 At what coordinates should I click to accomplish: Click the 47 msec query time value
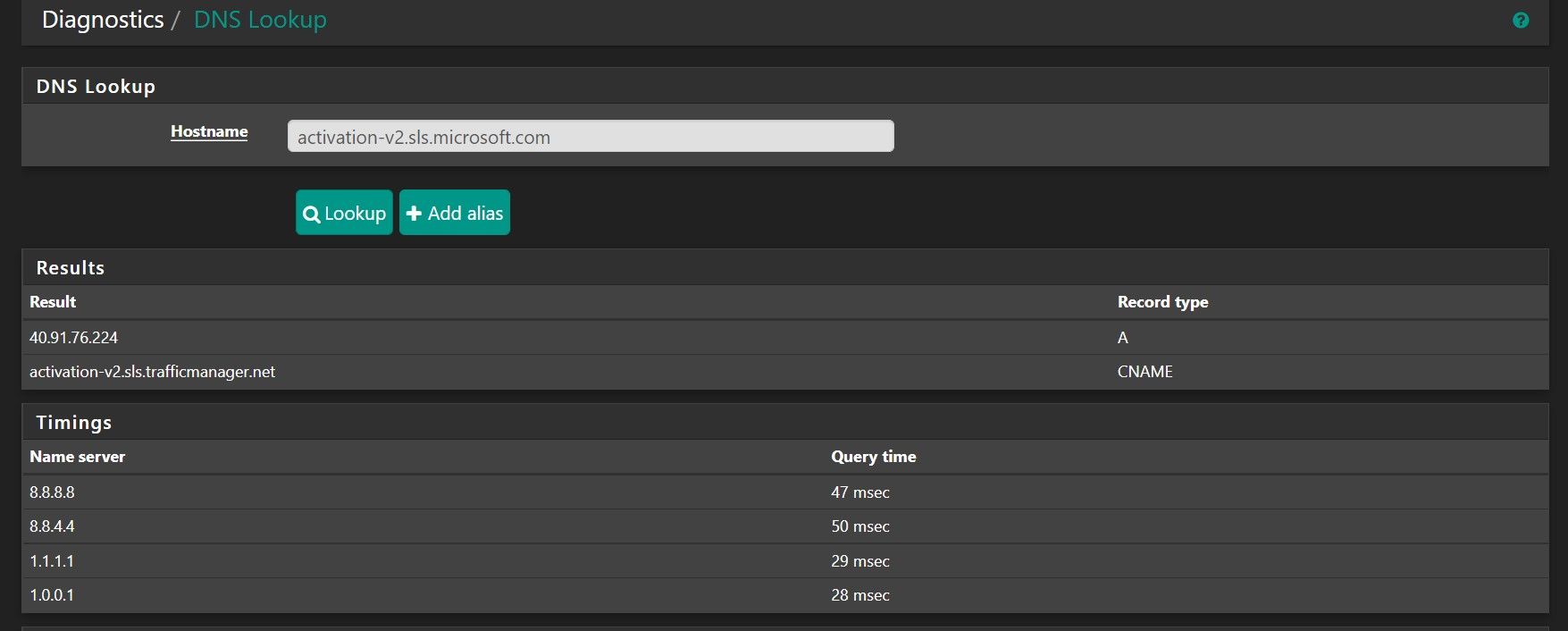pos(859,492)
